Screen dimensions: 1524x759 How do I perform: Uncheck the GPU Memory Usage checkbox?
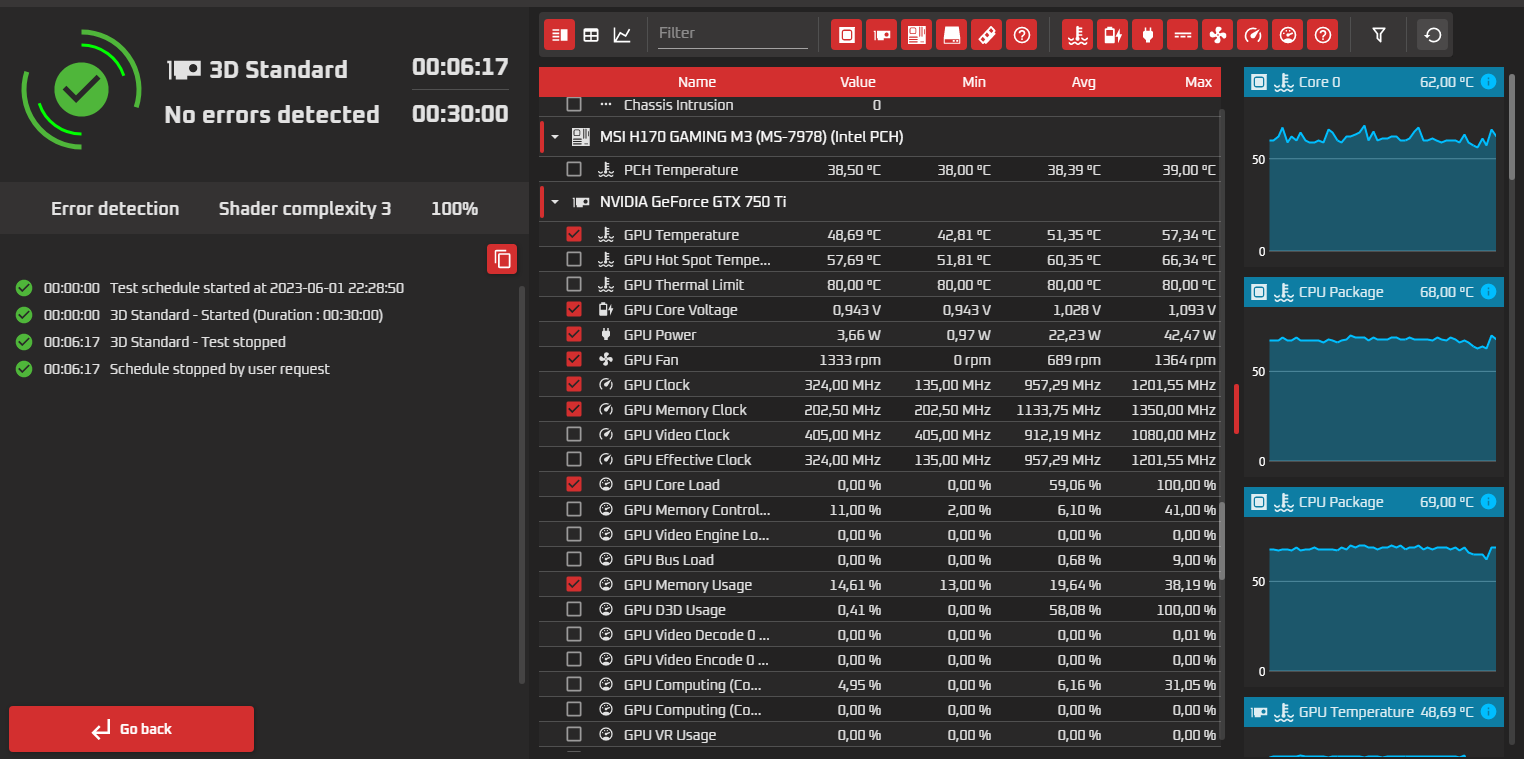pyautogui.click(x=574, y=585)
